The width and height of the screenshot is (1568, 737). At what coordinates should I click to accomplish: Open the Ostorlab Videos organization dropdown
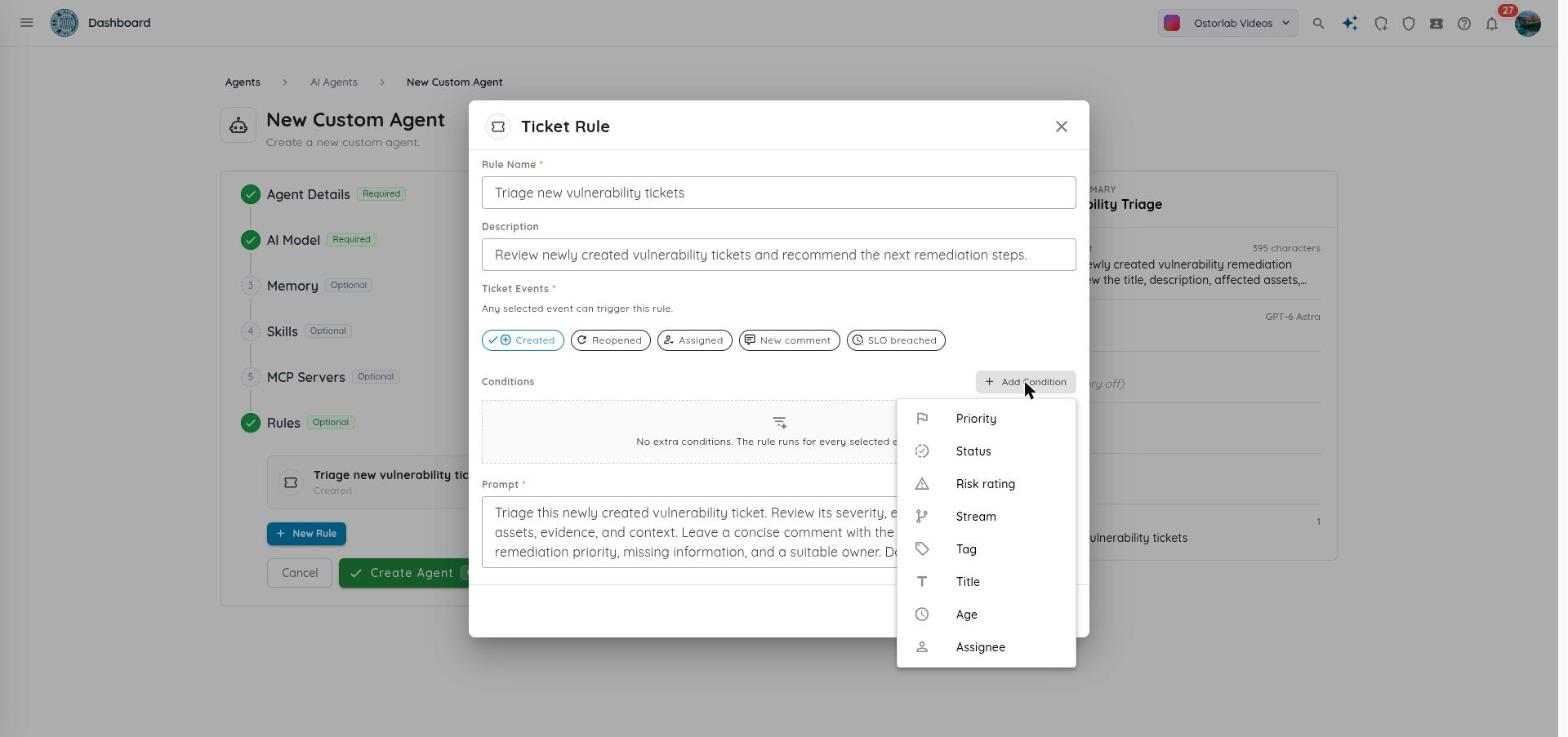pyautogui.click(x=1228, y=23)
